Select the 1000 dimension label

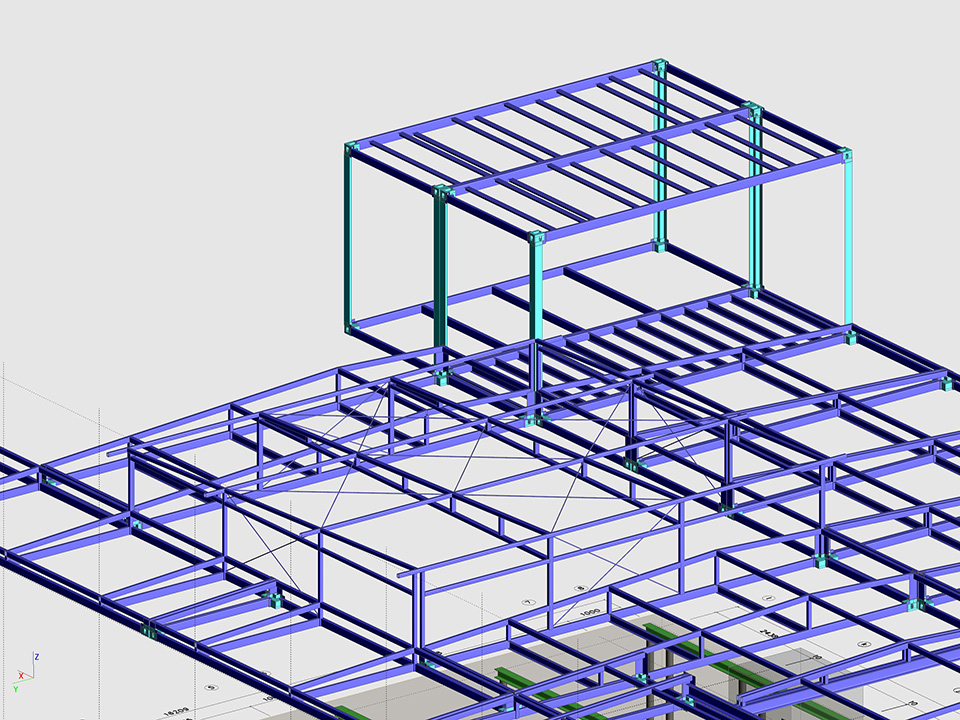tap(591, 612)
